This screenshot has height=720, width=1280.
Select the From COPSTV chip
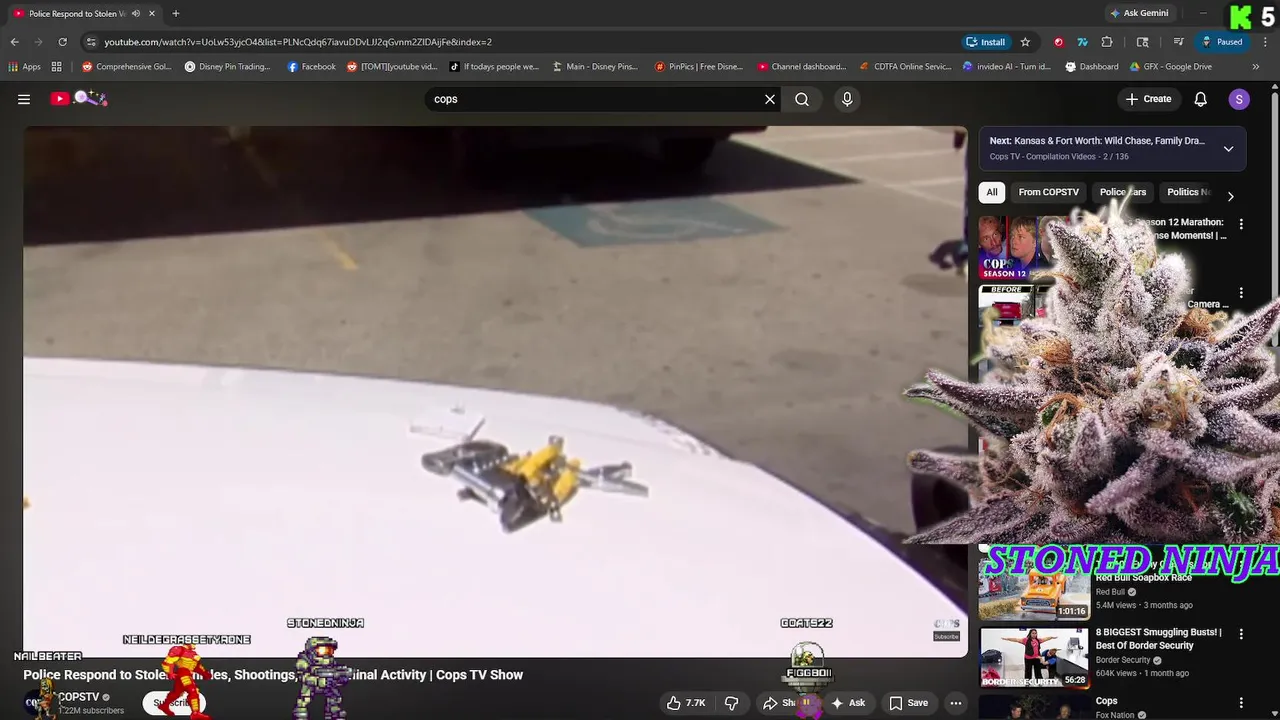click(1048, 192)
